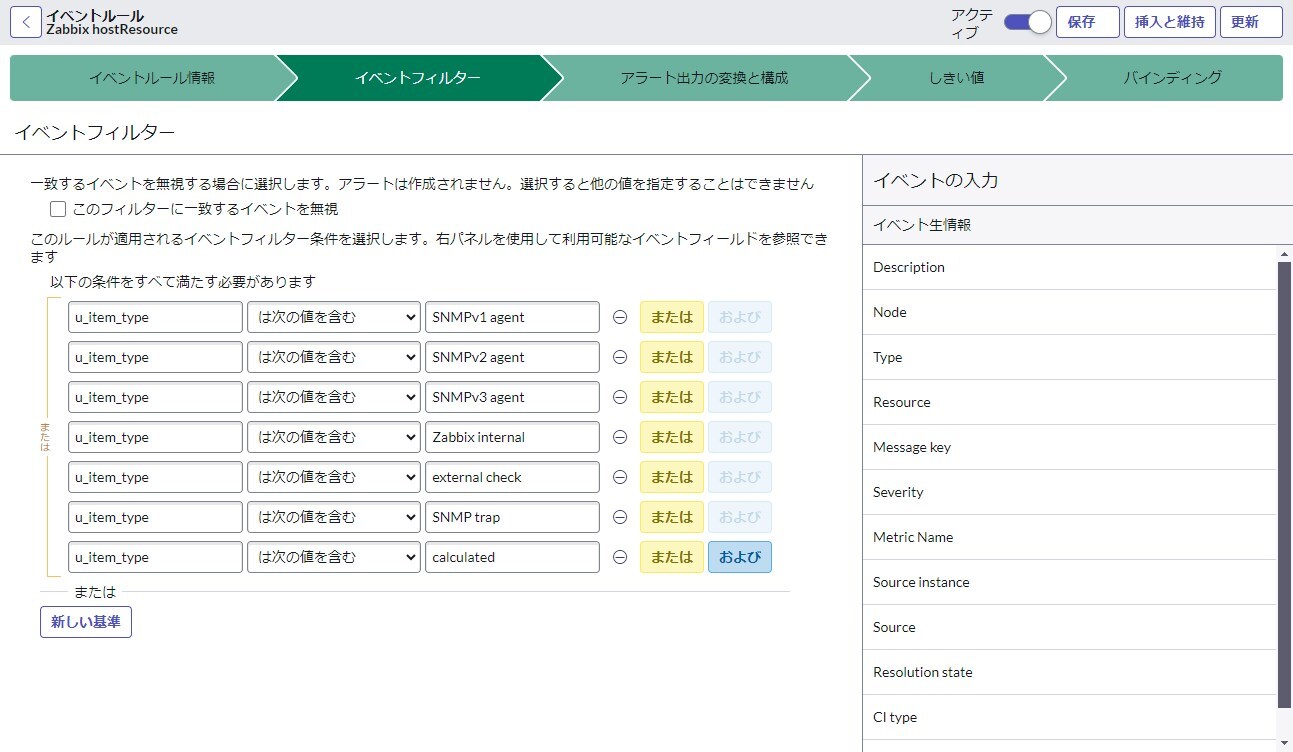This screenshot has height=752, width=1293.
Task: Delete the SNMPv3 agent condition
Action: click(x=619, y=397)
